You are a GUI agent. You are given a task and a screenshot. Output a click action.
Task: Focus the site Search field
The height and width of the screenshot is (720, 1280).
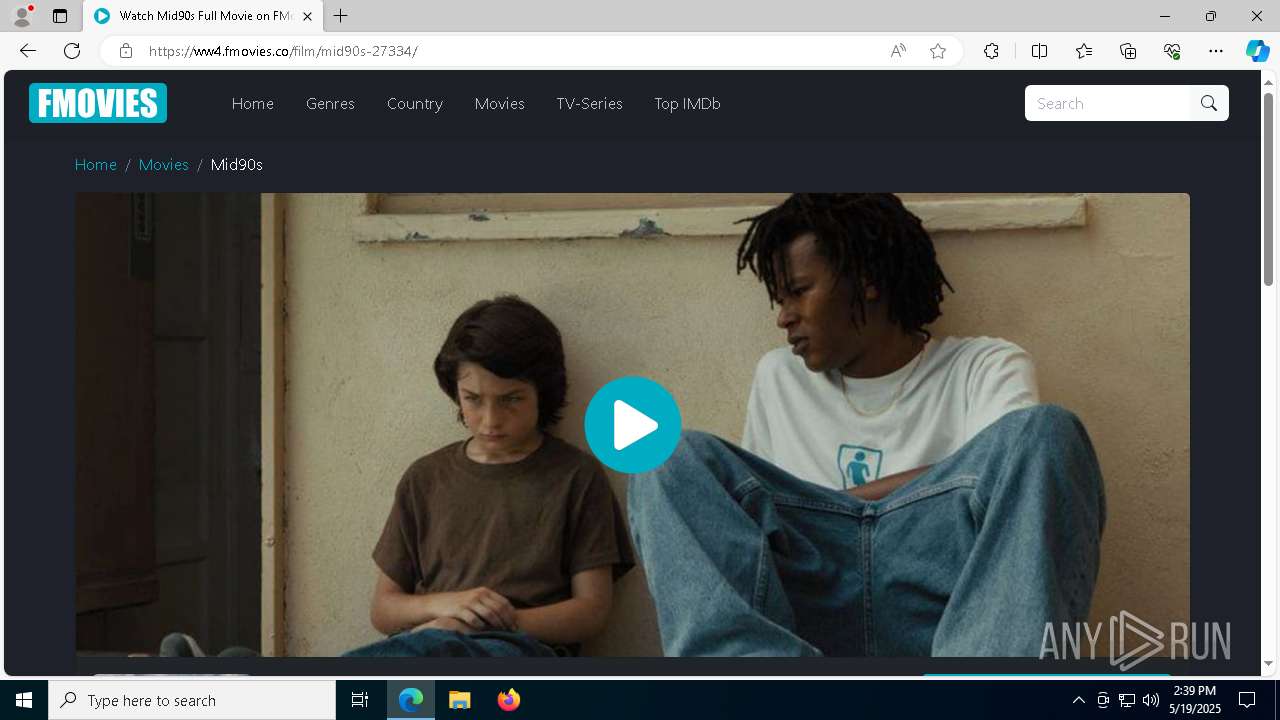[1108, 103]
